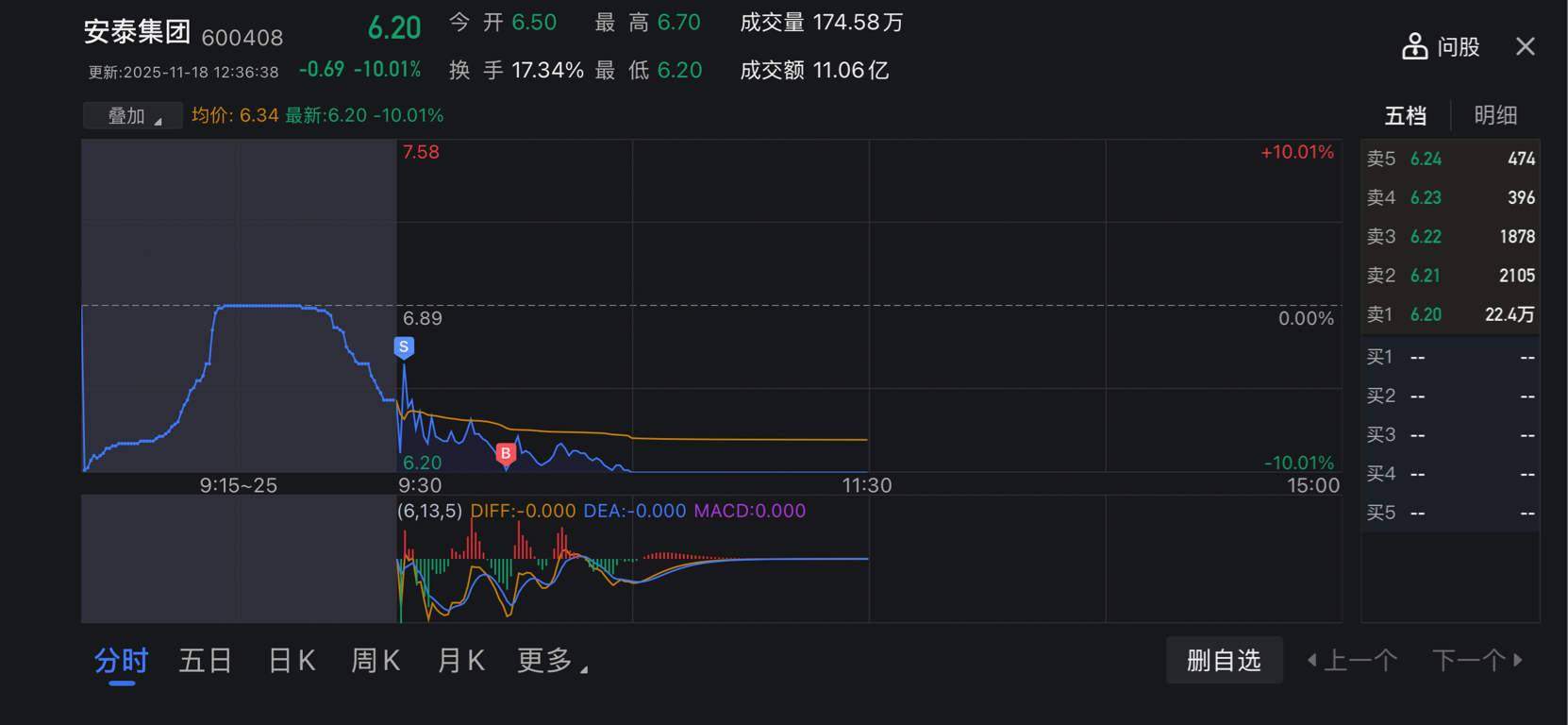Click the 卖4 row at 6.23
1568x725 pixels.
click(1450, 197)
